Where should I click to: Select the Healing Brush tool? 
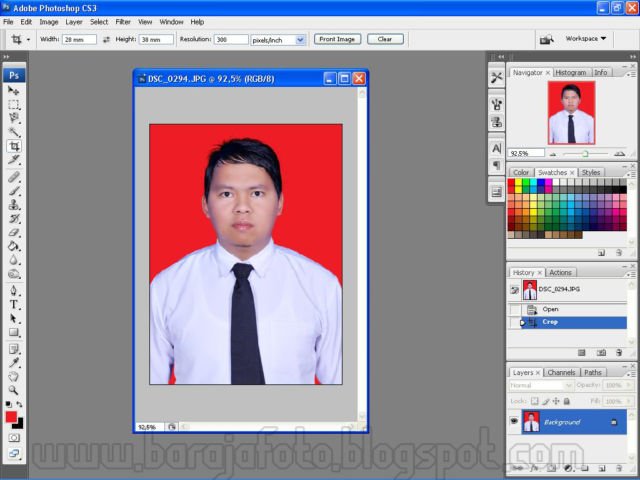click(x=13, y=177)
